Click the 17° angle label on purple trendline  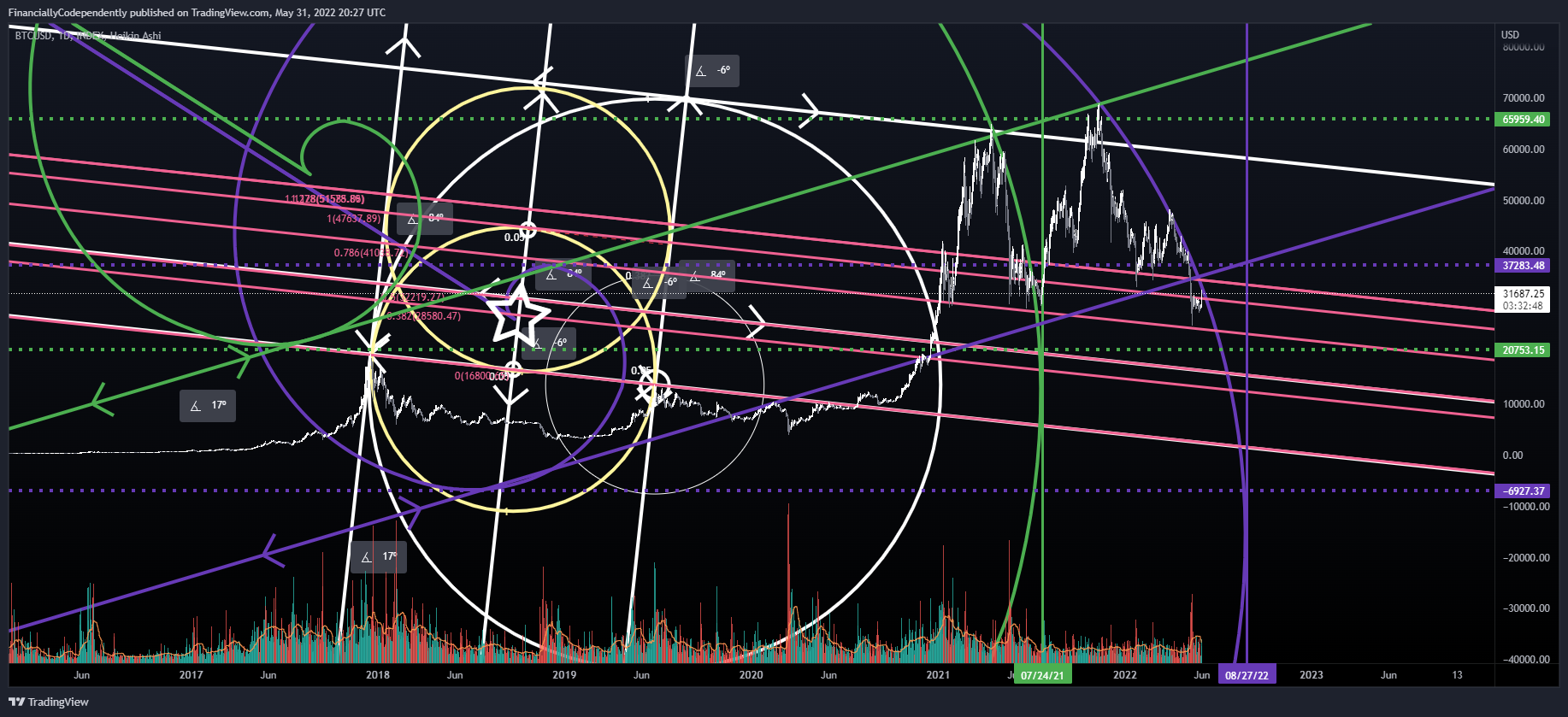coord(378,557)
